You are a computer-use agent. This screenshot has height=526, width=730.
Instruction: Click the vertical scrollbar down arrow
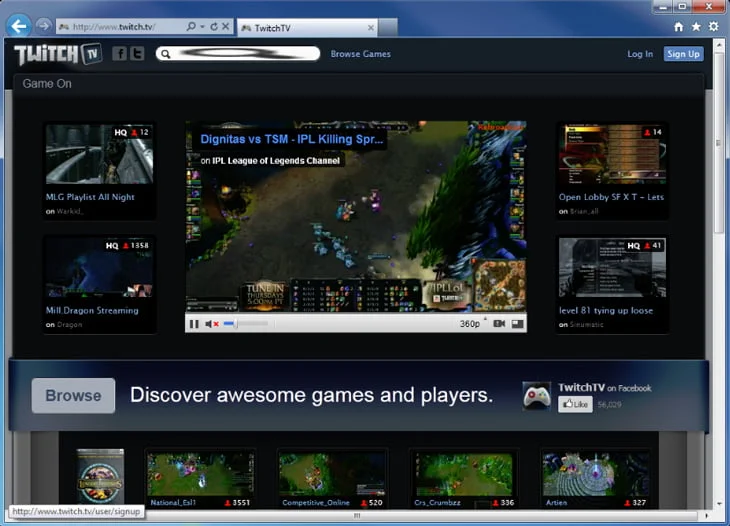[x=719, y=503]
